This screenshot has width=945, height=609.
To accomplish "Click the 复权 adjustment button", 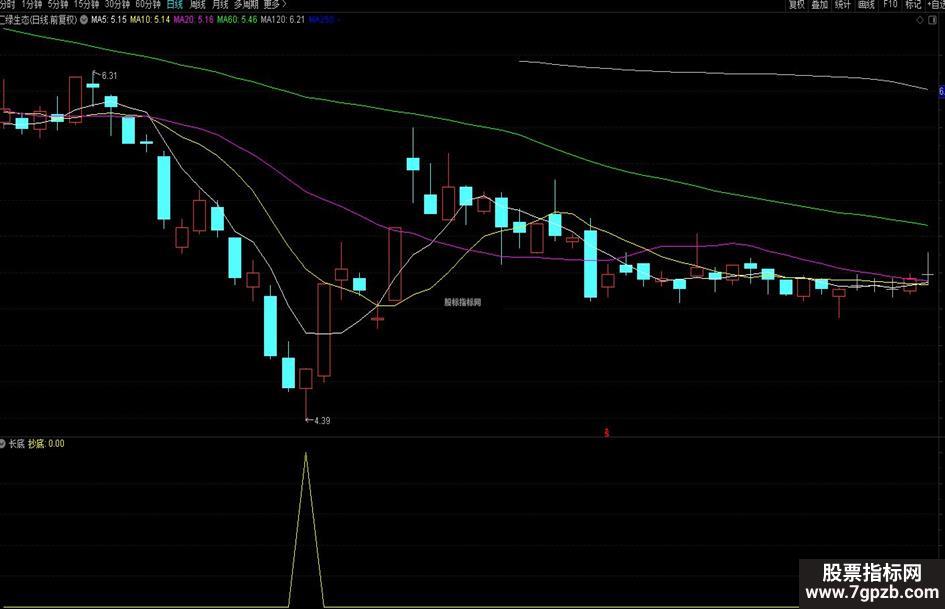I will point(797,4).
